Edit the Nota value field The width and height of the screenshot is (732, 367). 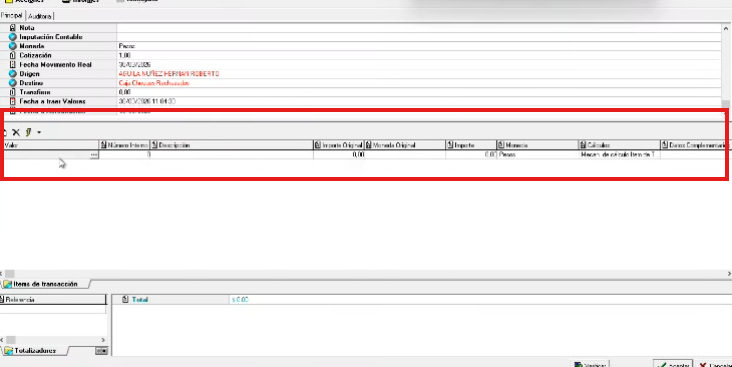coord(419,28)
